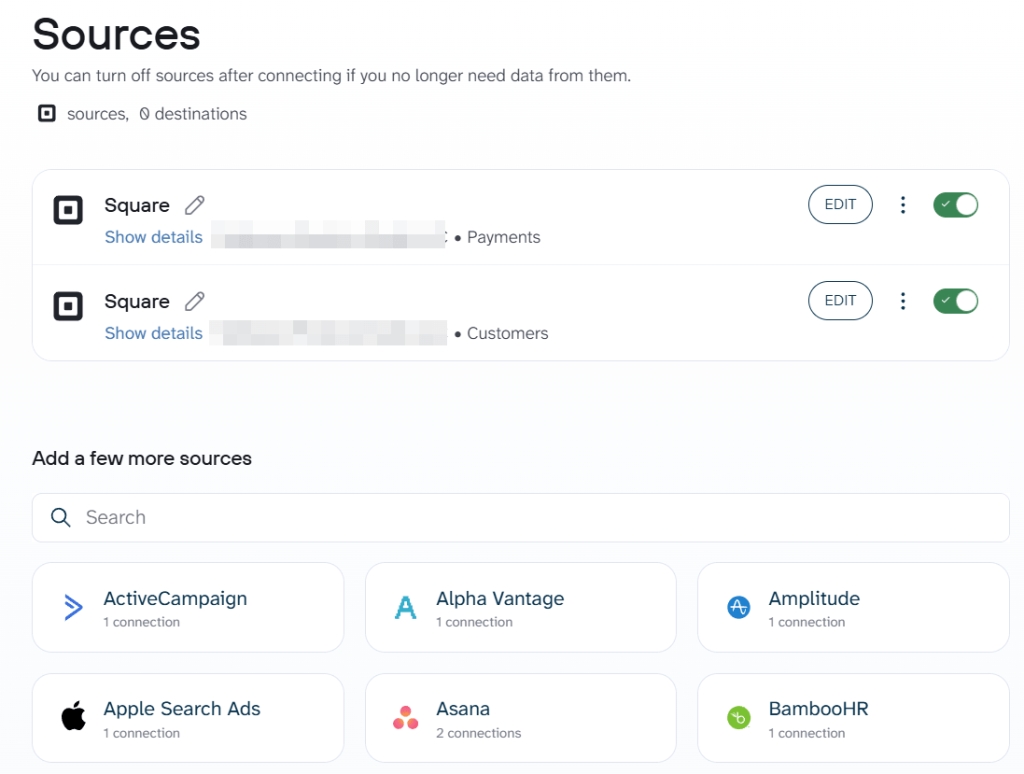Open three-dot menu for Square Payments
Screen dimensions: 1024x774
click(902, 205)
